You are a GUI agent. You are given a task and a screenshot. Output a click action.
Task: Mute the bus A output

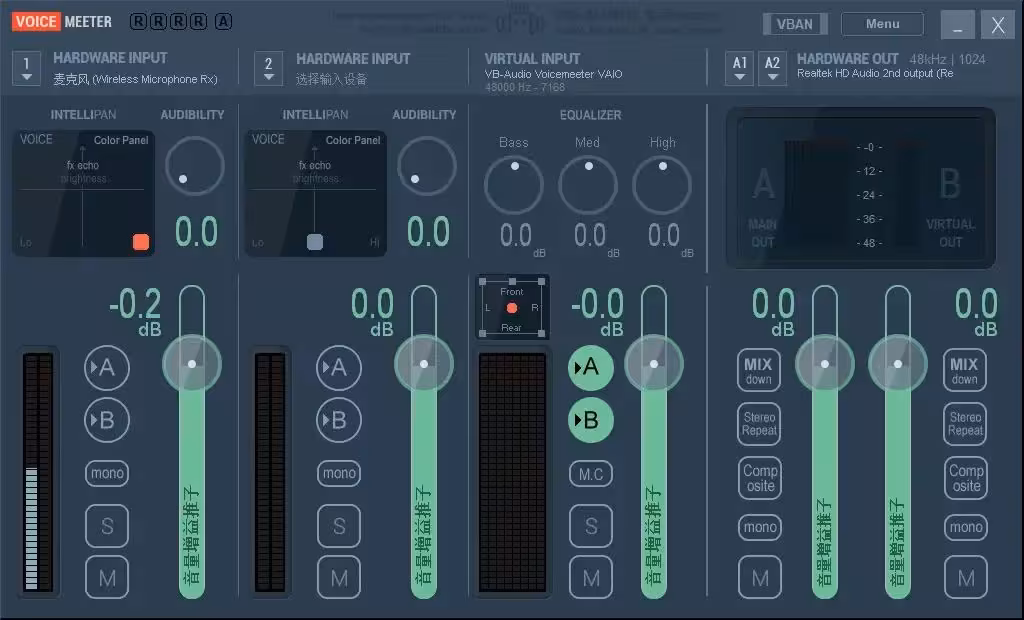(760, 578)
